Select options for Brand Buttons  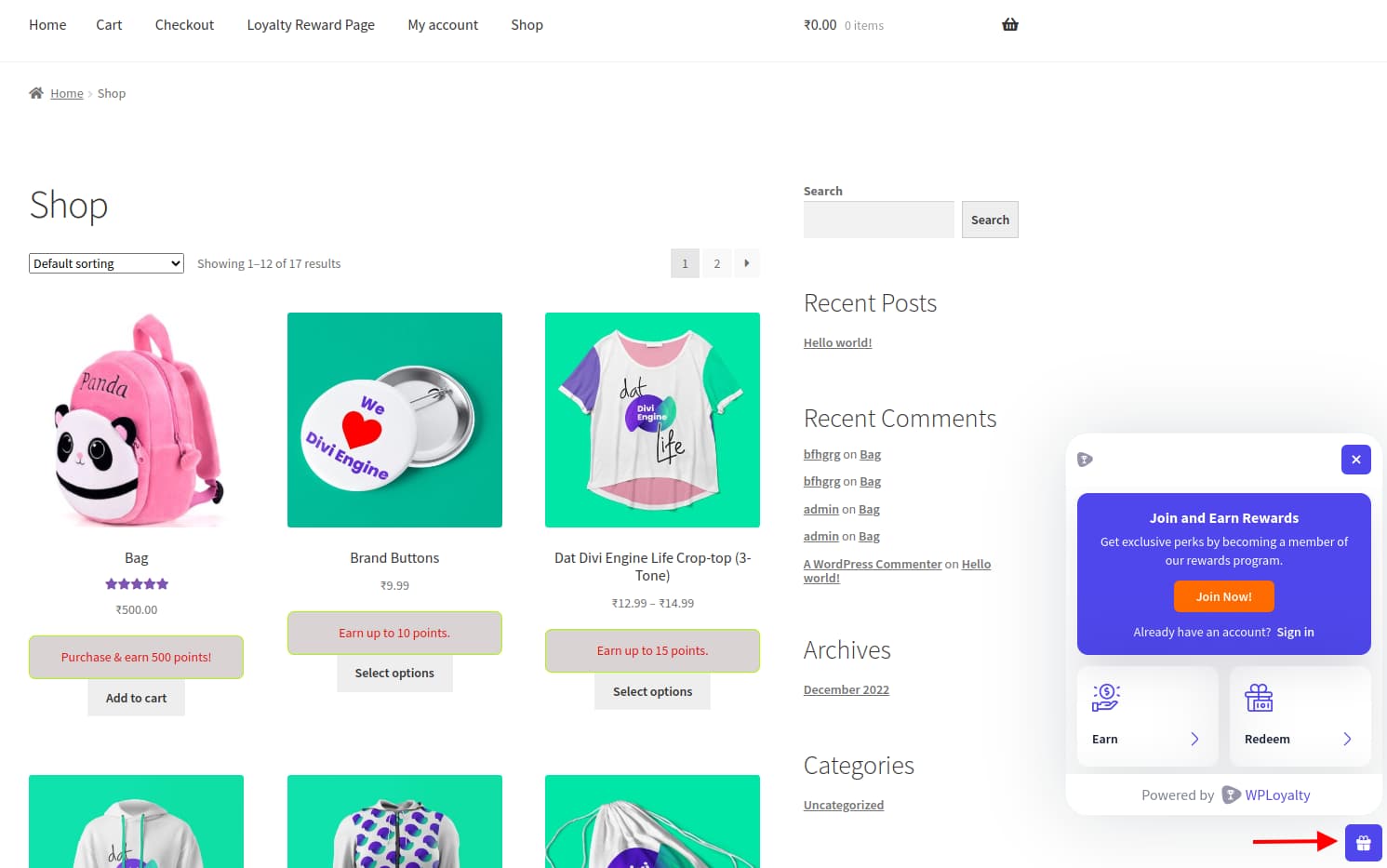coord(394,673)
